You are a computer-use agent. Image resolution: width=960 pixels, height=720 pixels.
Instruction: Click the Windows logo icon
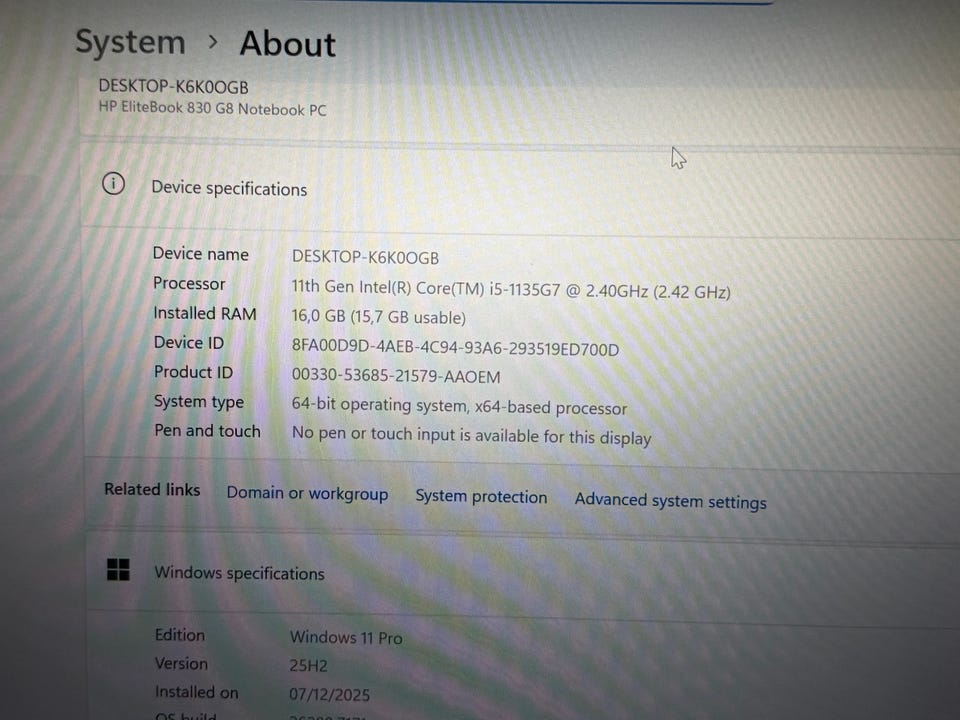tap(118, 569)
